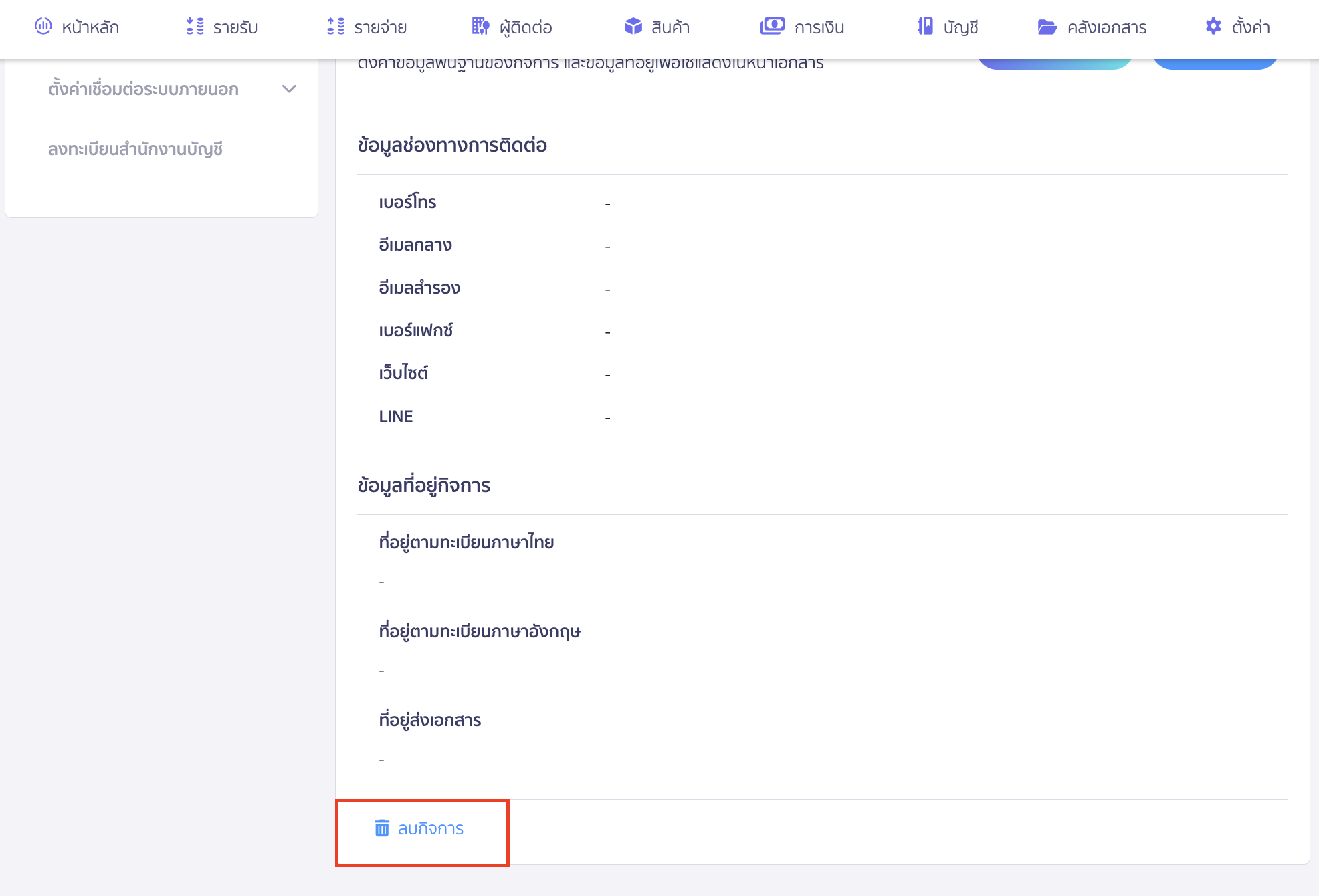This screenshot has width=1319, height=896.
Task: Click the gradient purple-teal button at top
Action: pyautogui.click(x=1055, y=64)
